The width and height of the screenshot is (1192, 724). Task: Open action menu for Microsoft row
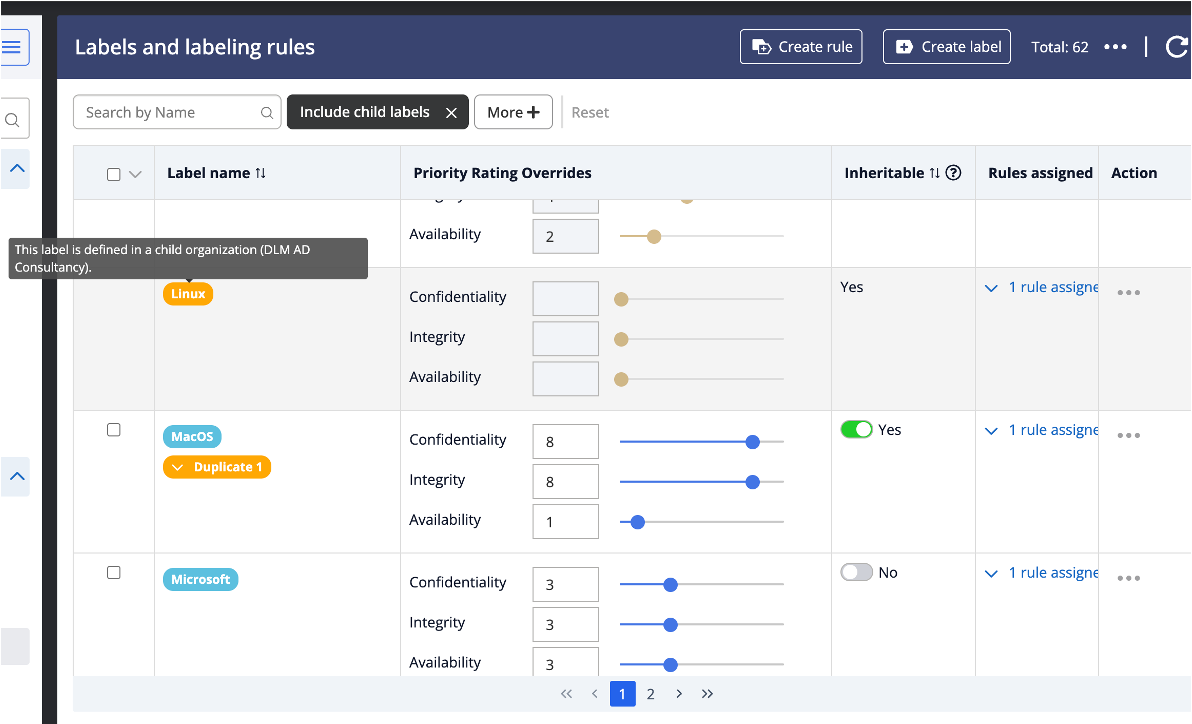1128,579
